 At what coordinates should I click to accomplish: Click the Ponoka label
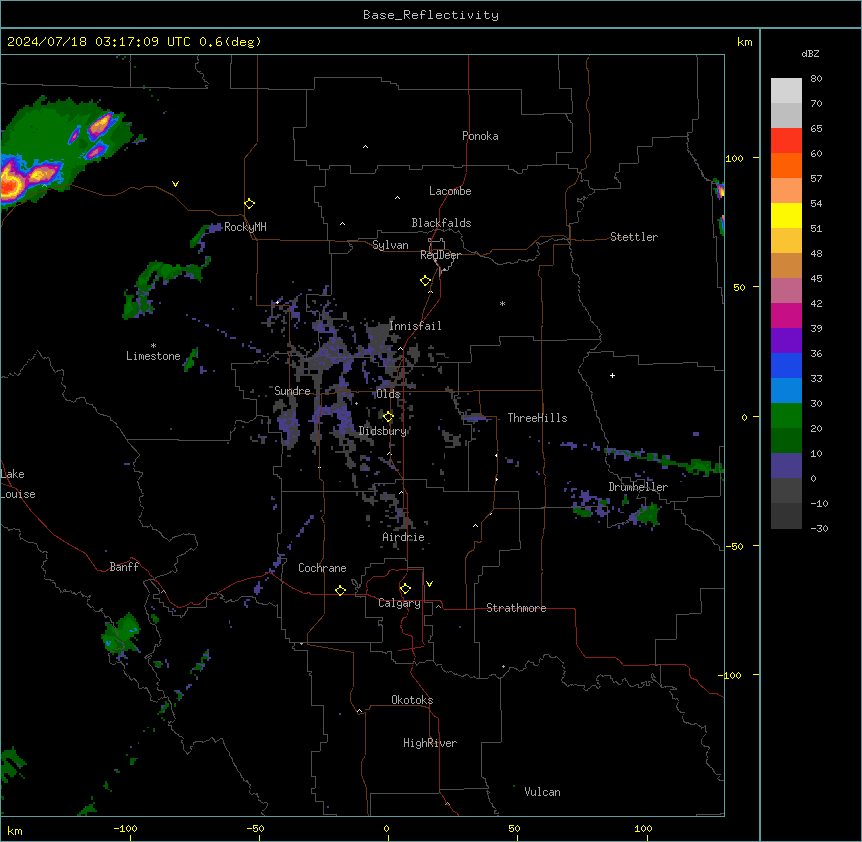click(x=480, y=136)
